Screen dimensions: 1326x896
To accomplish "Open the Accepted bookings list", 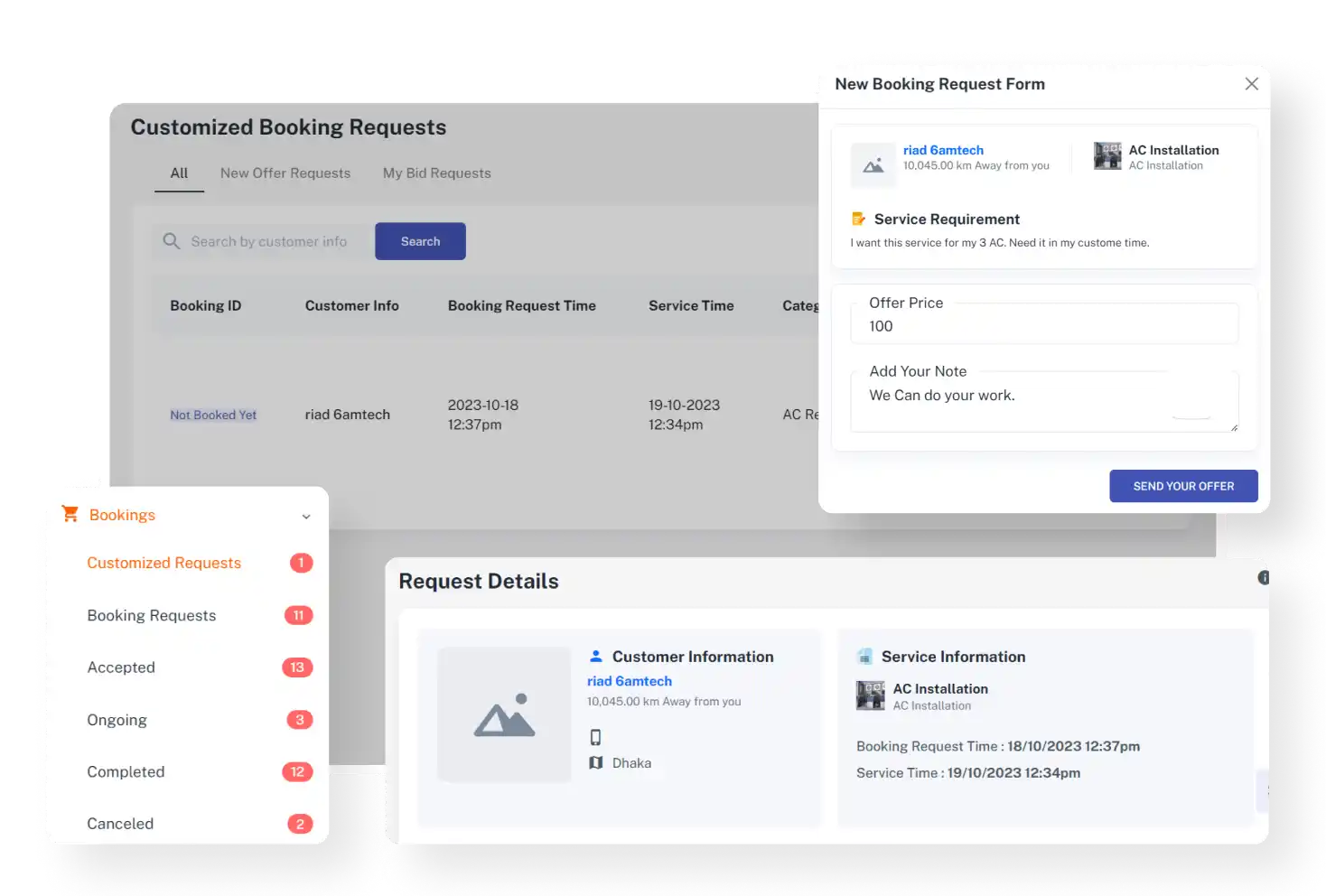I will click(x=121, y=667).
